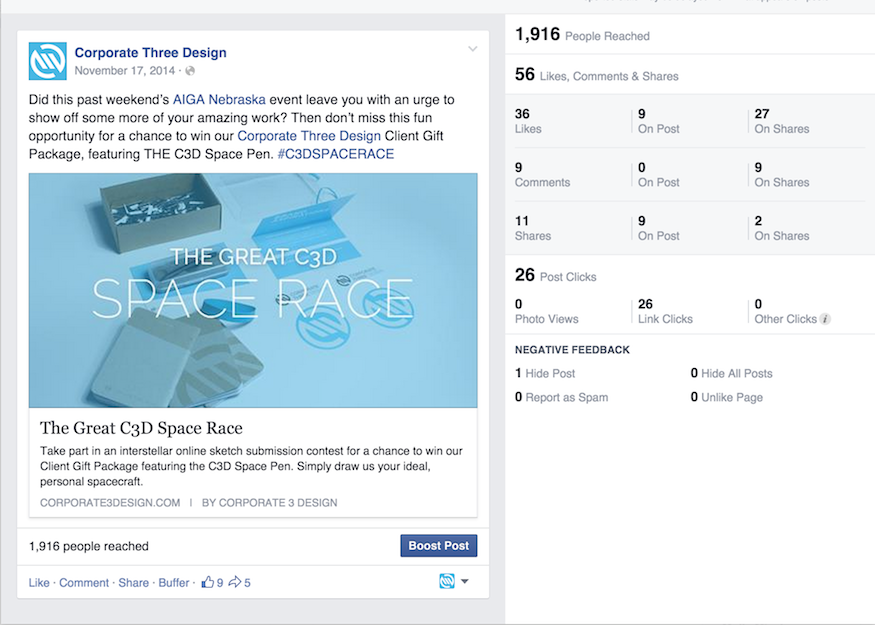The image size is (875, 625).
Task: Click the Comment link under the post
Action: coord(84,583)
